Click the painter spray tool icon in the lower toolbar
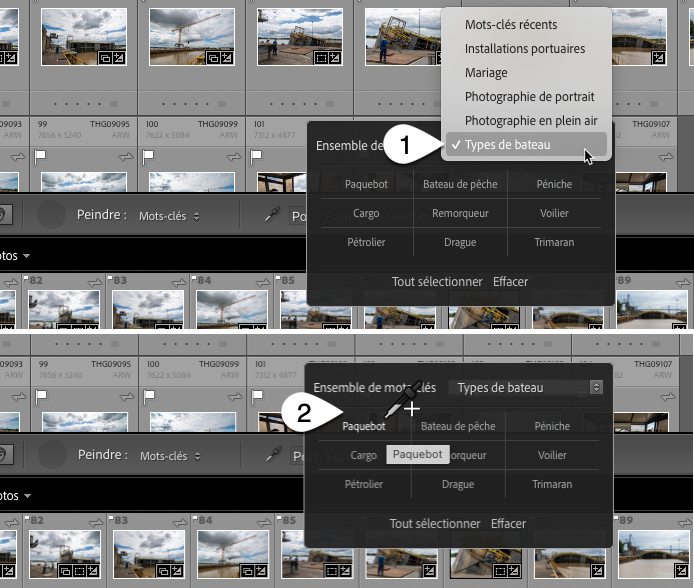The width and height of the screenshot is (694, 588). [274, 454]
